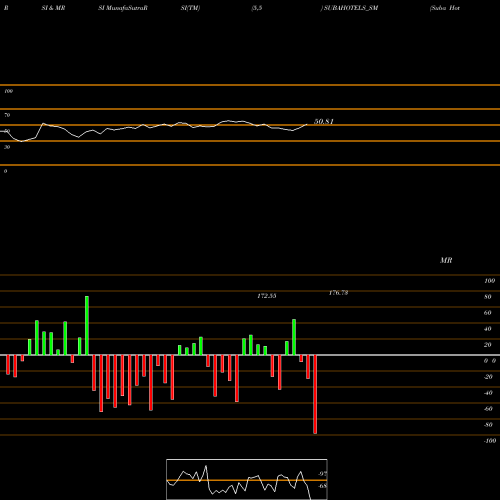The height and width of the screenshot is (500, 500).
Task: Click the RSI value label 50.81
Action: point(324,121)
